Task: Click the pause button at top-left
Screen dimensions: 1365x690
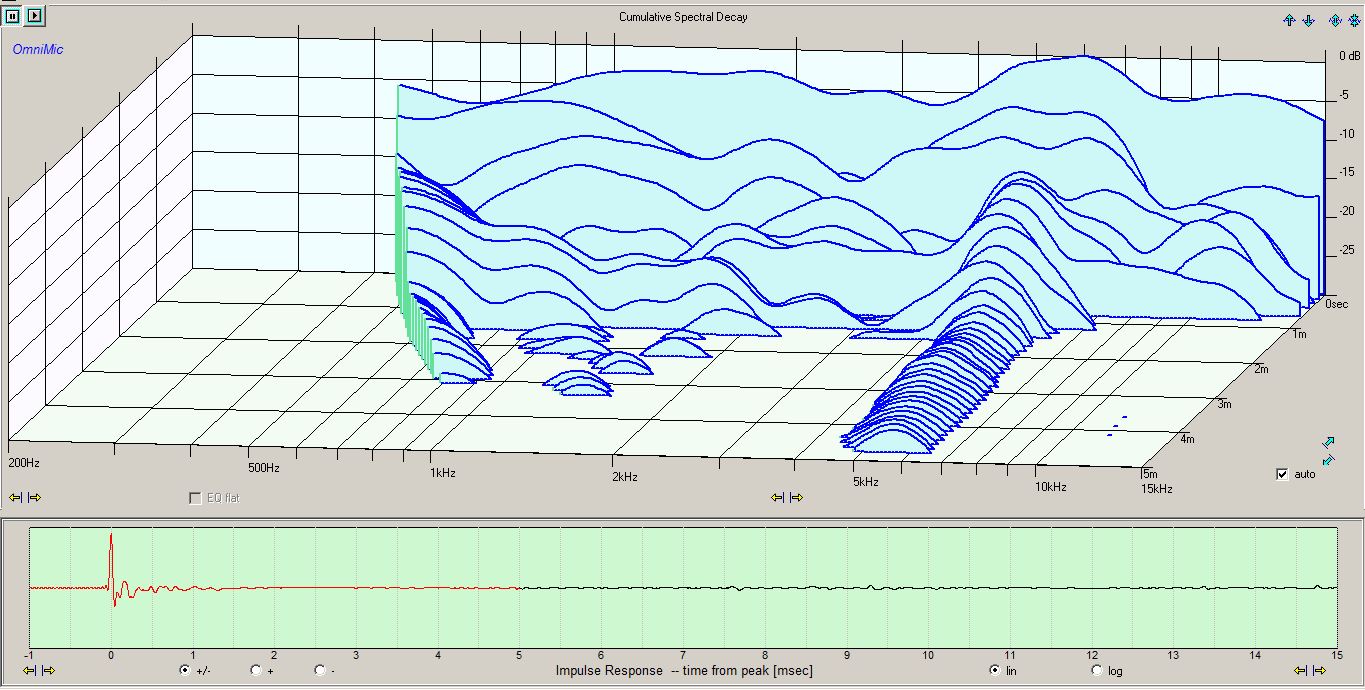Action: pyautogui.click(x=14, y=15)
